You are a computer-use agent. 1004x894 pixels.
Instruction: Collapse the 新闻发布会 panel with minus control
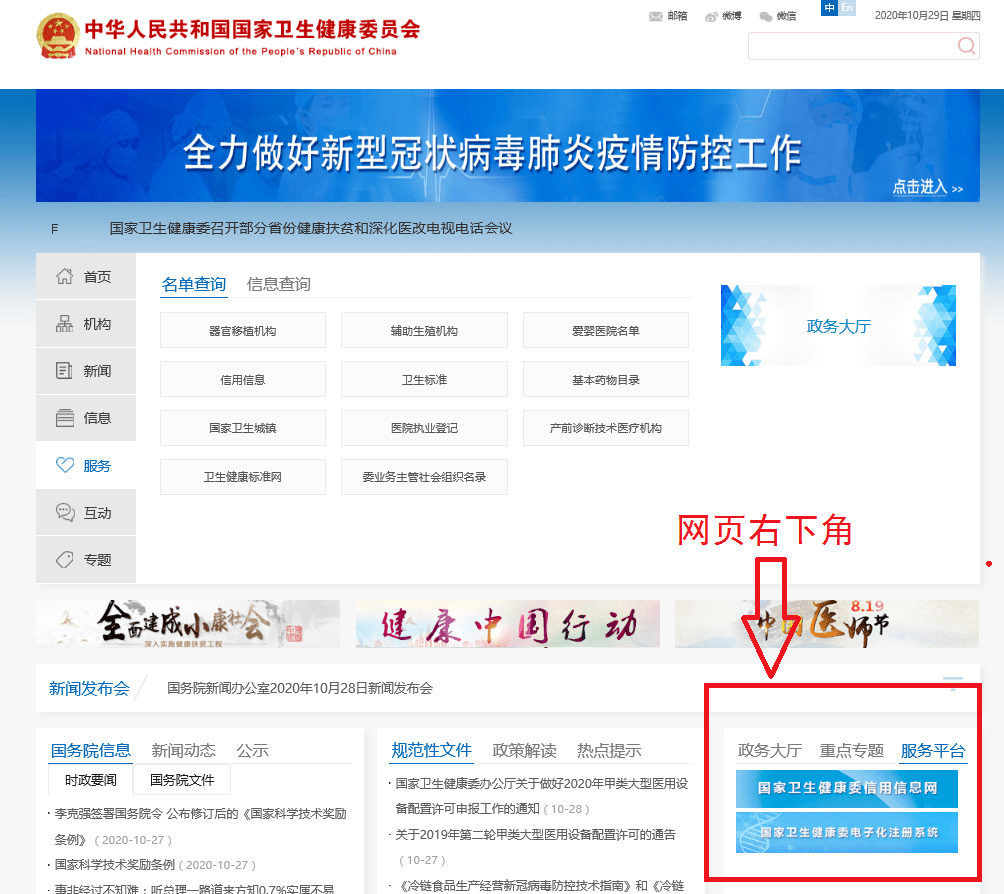953,678
